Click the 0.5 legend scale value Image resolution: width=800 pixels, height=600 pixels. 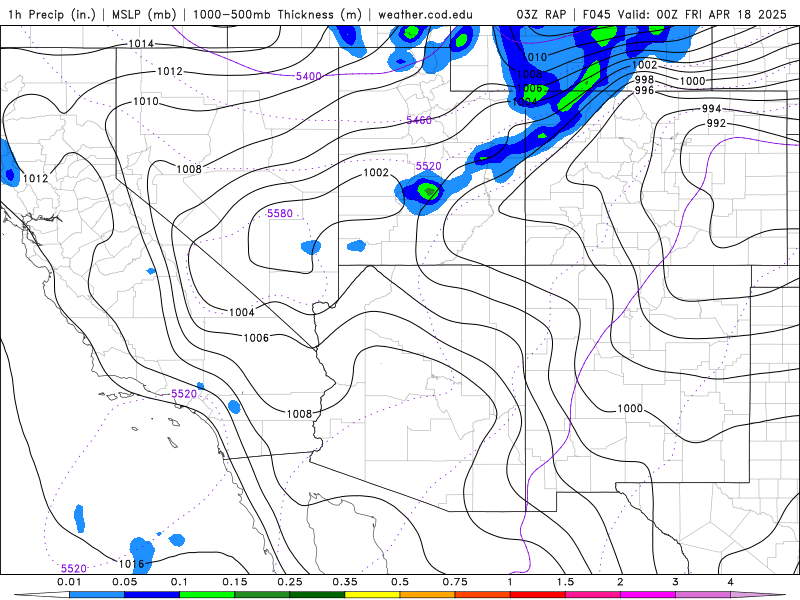click(400, 582)
